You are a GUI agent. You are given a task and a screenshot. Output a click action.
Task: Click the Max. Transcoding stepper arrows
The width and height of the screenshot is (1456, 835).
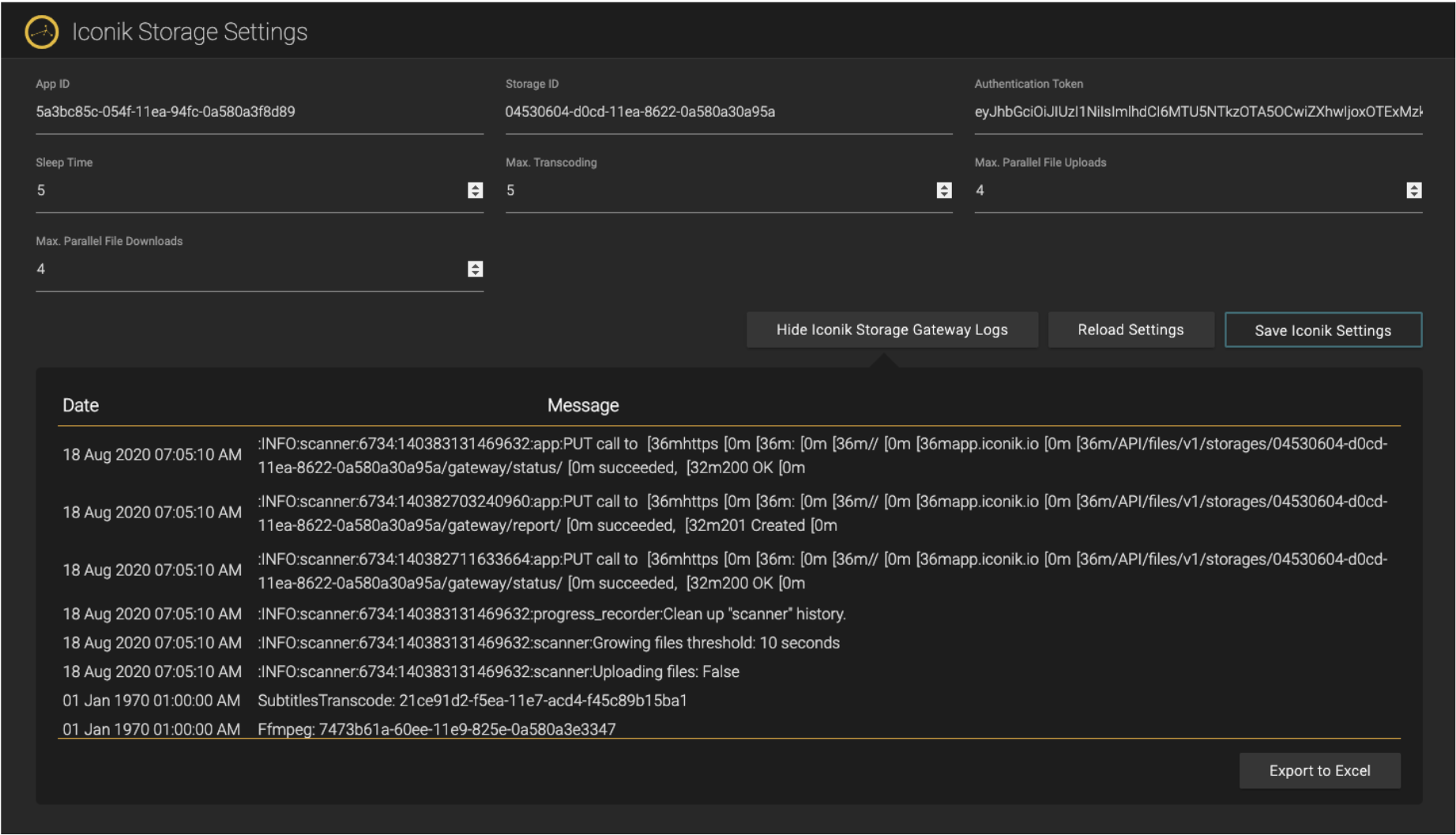[944, 190]
